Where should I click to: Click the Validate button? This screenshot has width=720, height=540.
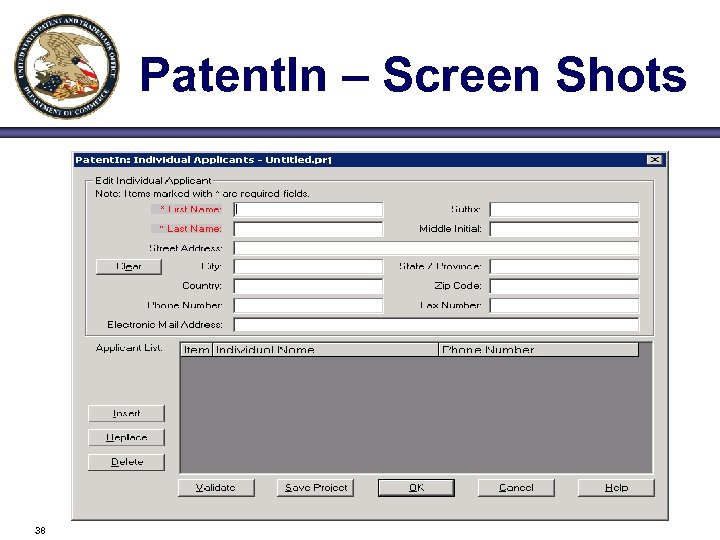tap(216, 488)
